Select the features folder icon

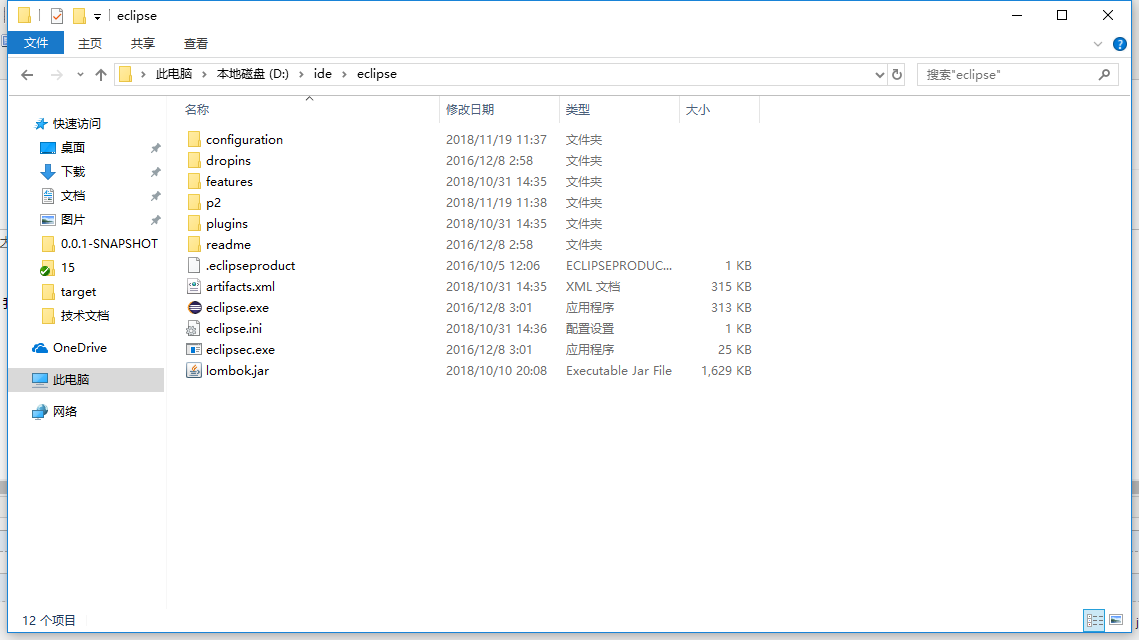point(194,182)
